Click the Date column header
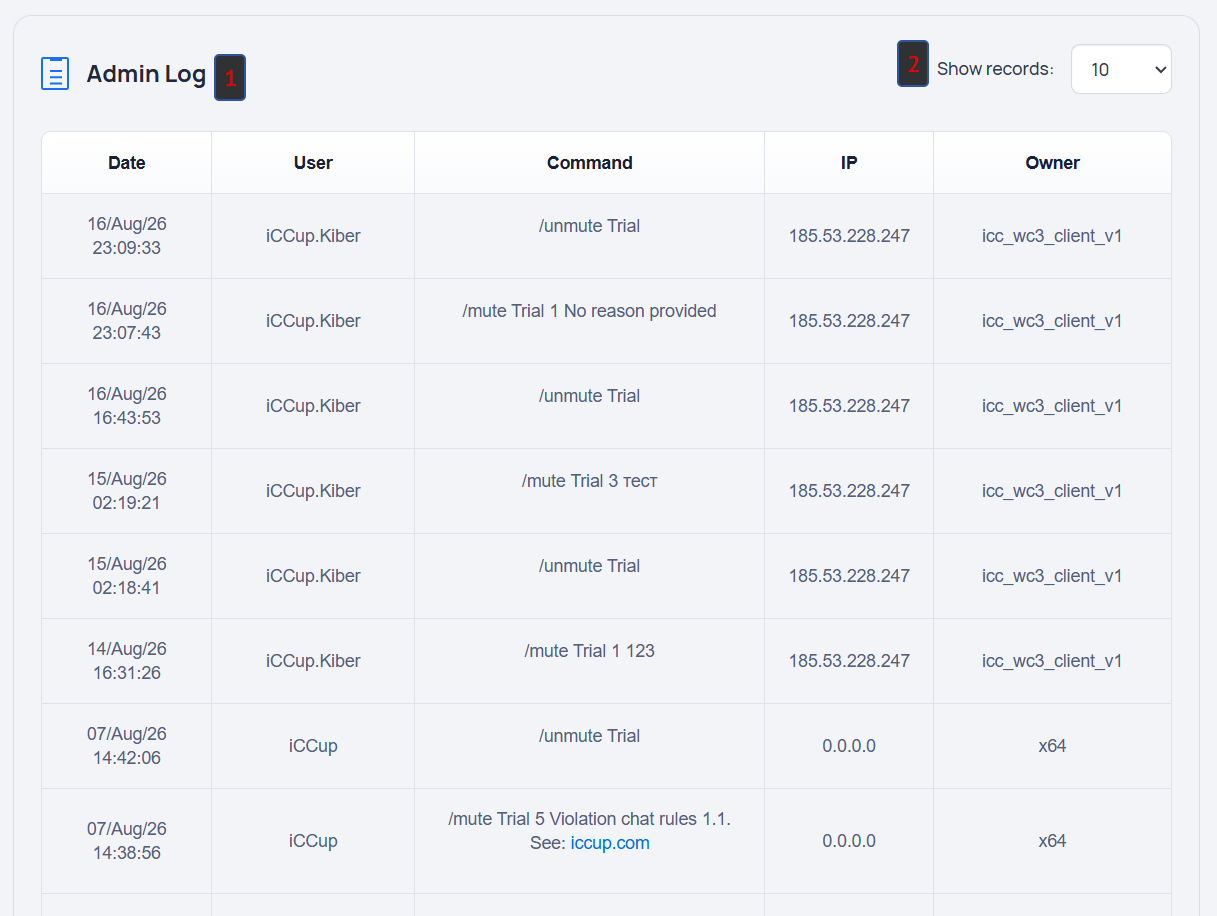The width and height of the screenshot is (1217, 916). [x=127, y=163]
